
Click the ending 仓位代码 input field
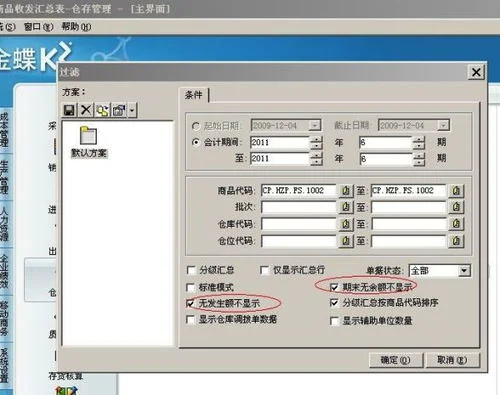click(409, 240)
